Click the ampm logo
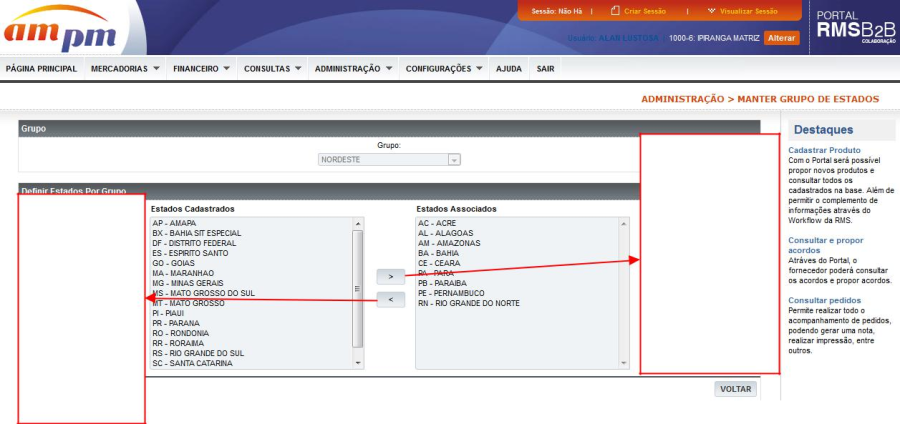900x424 pixels. (60, 28)
